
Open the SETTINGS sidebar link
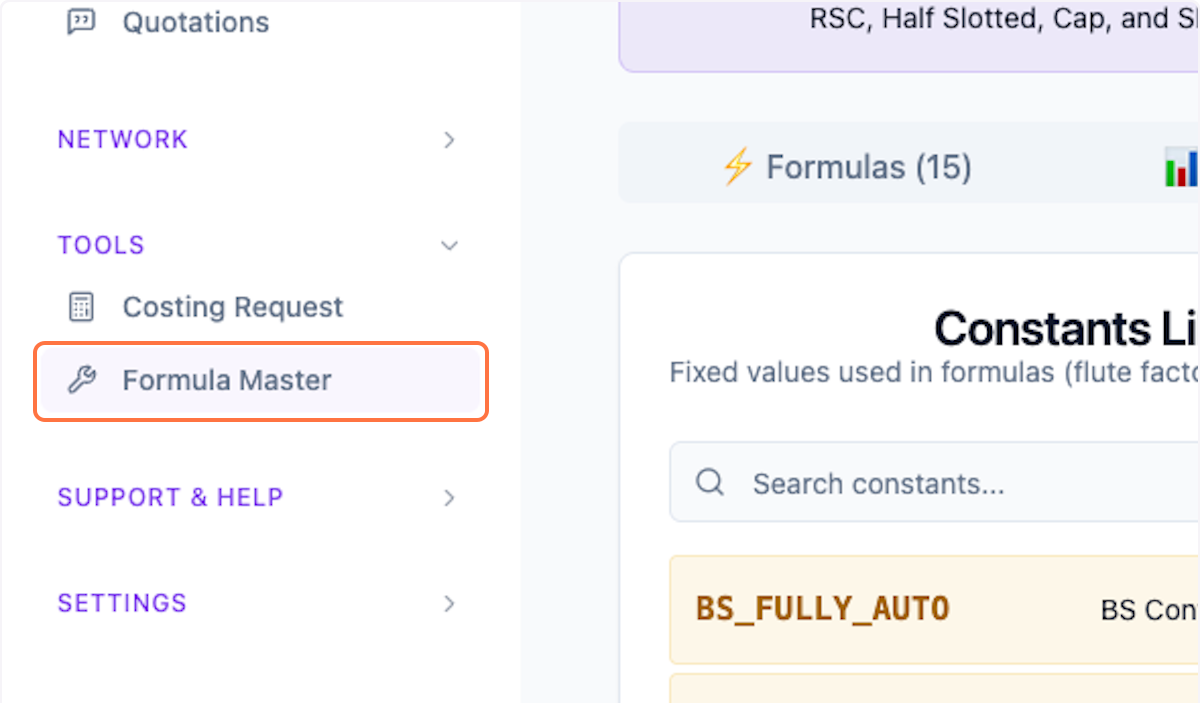121,603
